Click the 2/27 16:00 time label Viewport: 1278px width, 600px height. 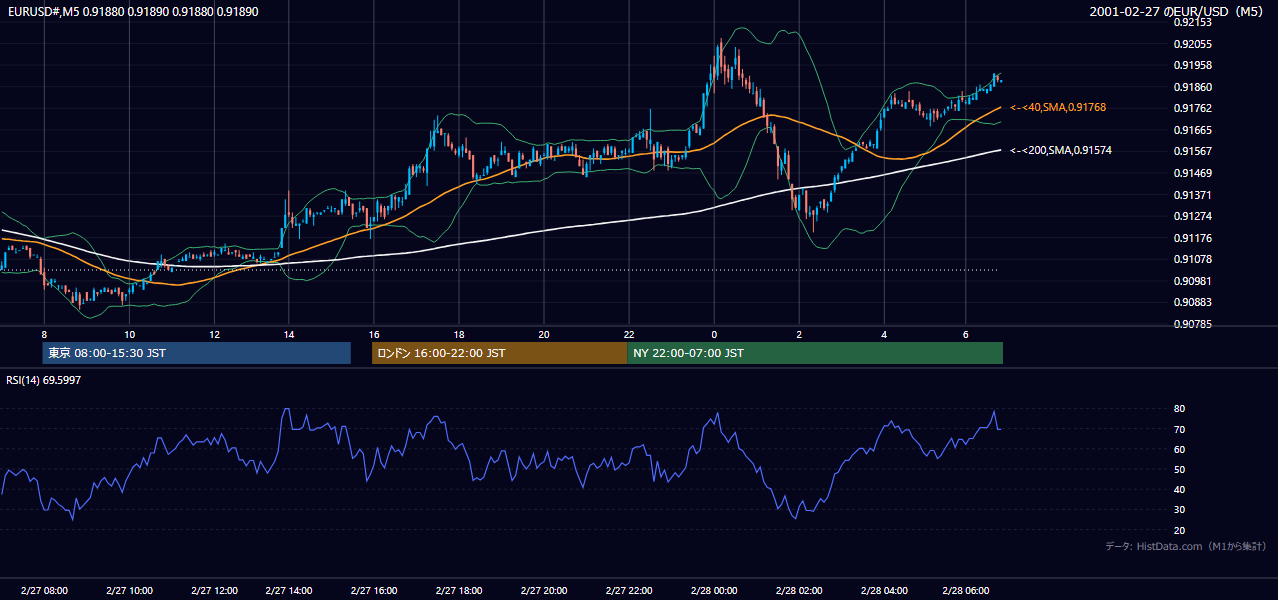tap(374, 591)
